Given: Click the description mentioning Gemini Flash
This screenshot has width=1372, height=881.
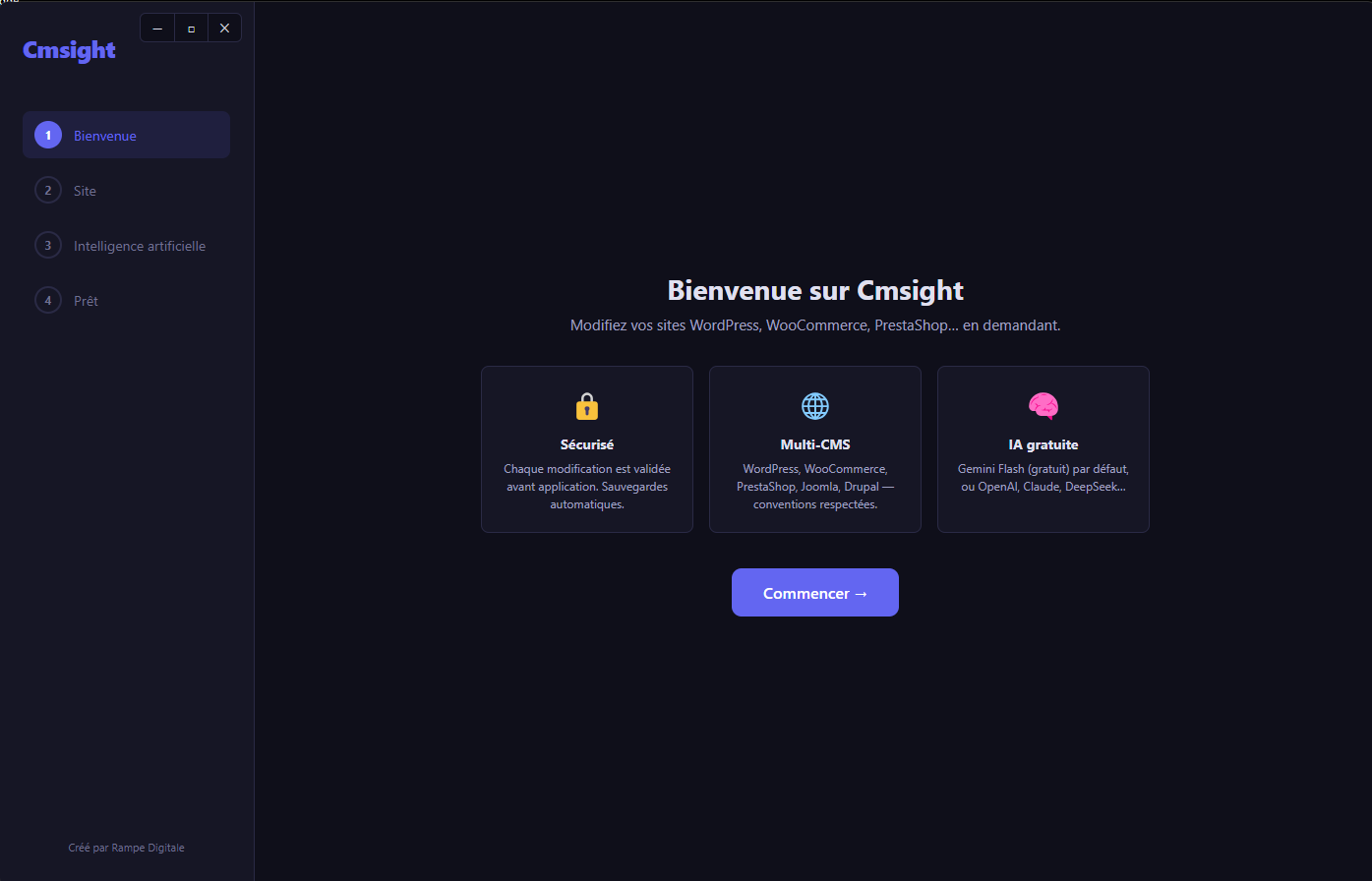Looking at the screenshot, I should 1044,478.
